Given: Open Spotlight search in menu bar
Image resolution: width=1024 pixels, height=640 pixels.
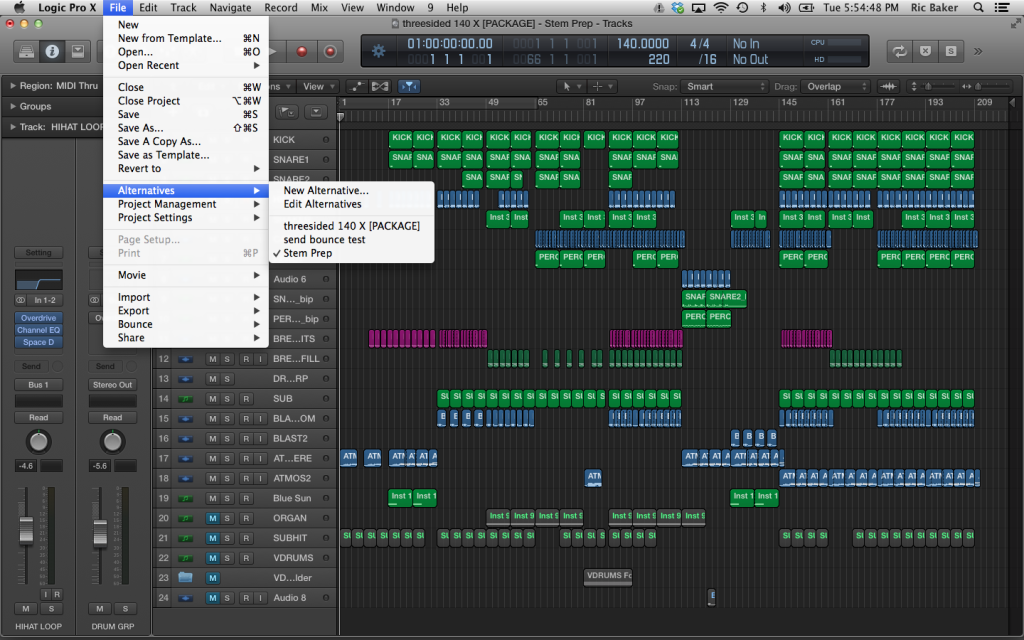Looking at the screenshot, I should click(x=978, y=8).
